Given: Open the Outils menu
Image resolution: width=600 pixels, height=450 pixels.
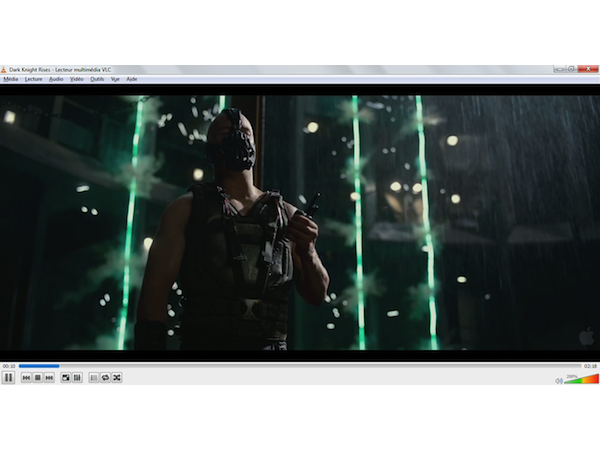Looking at the screenshot, I should point(97,79).
